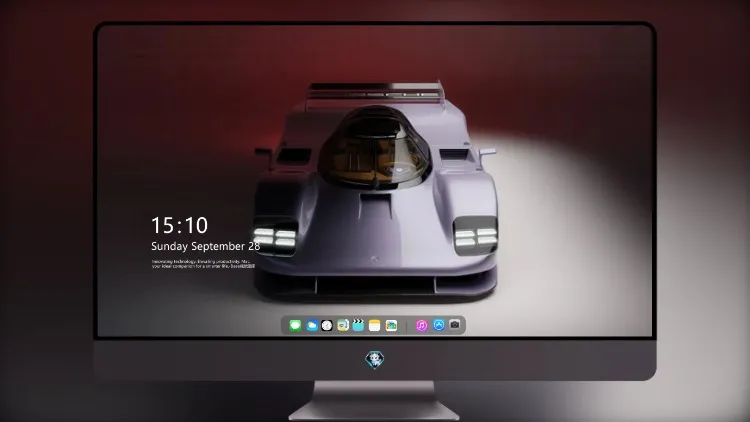Open the Maps app icon in dock
Screen dimensions: 750x422
coord(342,325)
